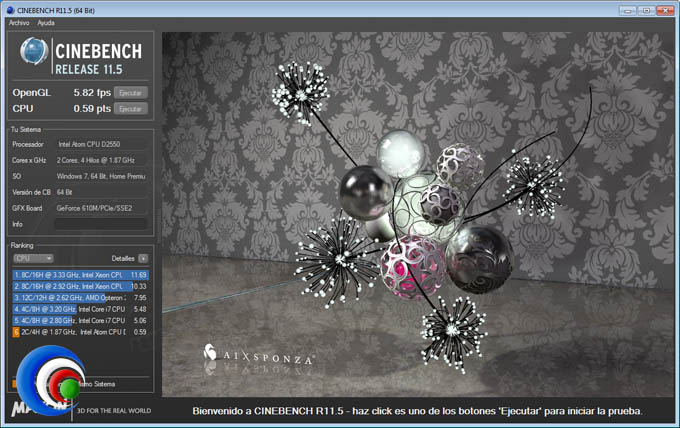Minimize the CINEBENCH window
This screenshot has width=680, height=428.
pyautogui.click(x=628, y=10)
